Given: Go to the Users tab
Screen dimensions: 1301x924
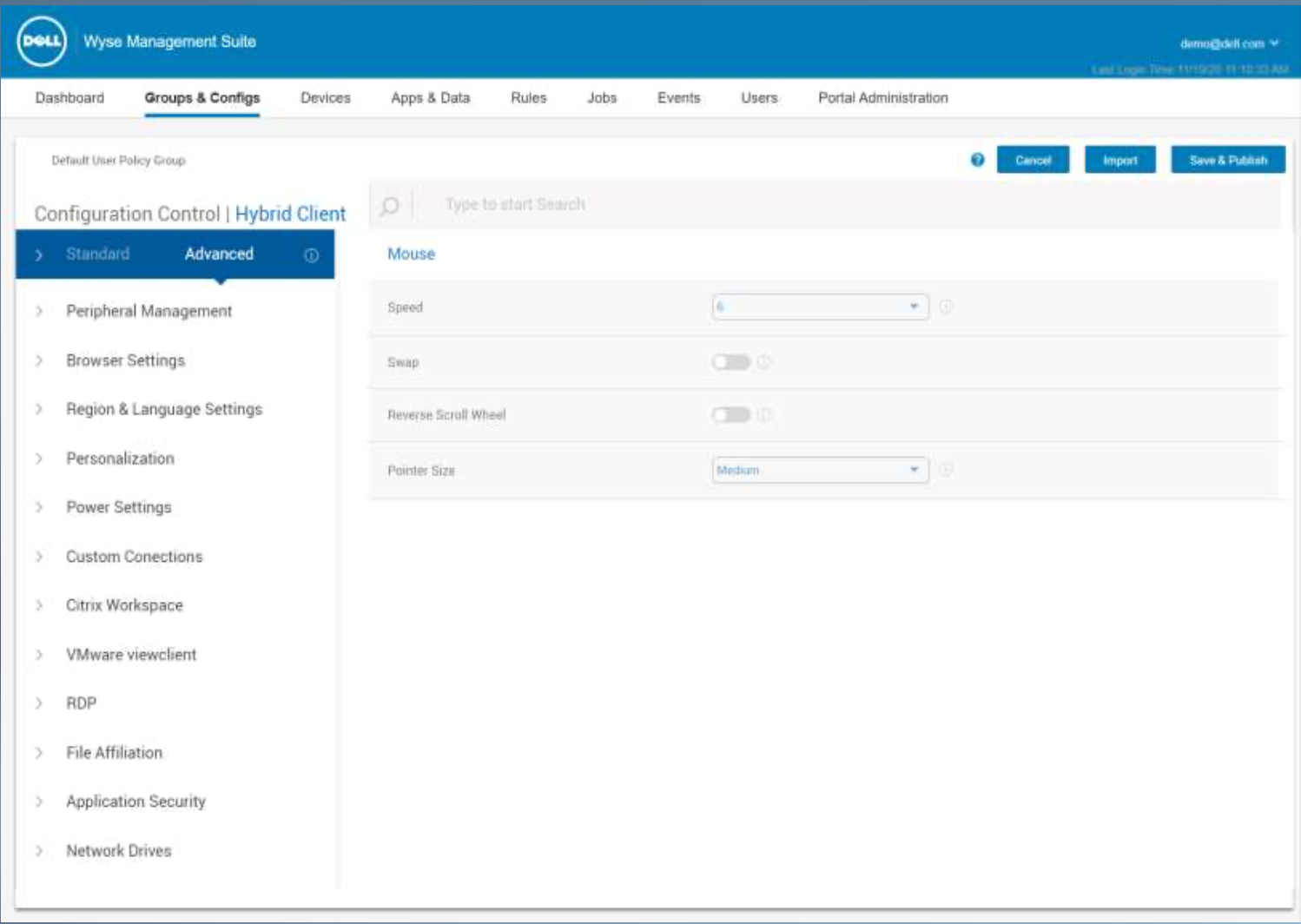Looking at the screenshot, I should tap(759, 98).
